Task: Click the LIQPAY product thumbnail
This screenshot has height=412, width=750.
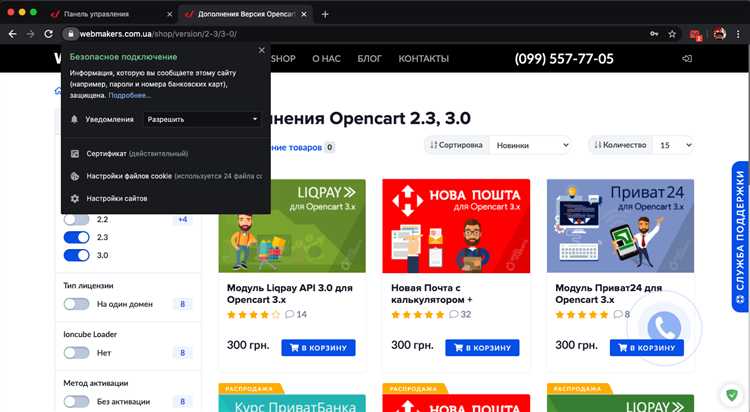Action: (x=292, y=226)
